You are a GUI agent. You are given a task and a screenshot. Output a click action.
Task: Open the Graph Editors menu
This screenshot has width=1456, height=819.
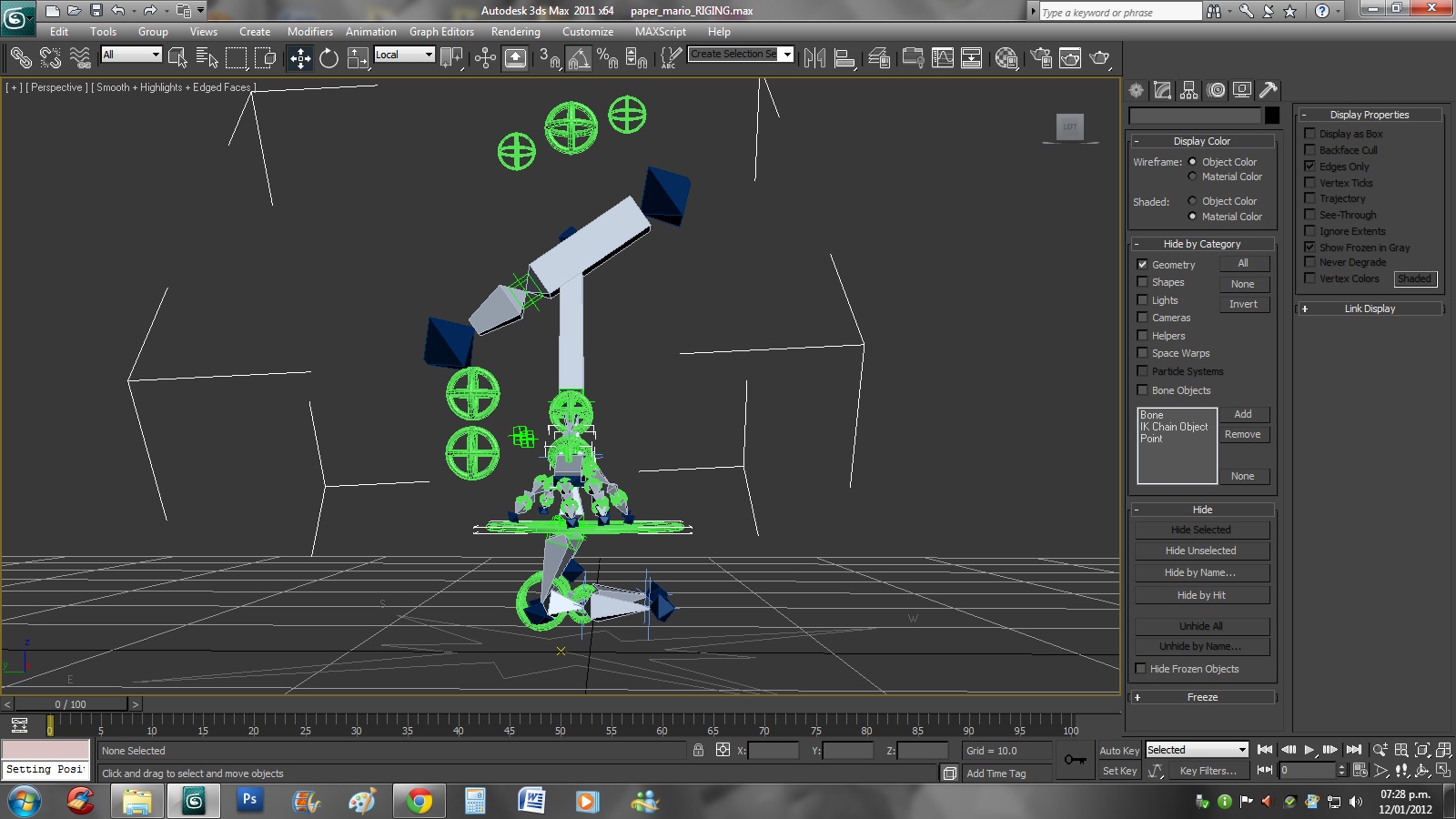[441, 31]
